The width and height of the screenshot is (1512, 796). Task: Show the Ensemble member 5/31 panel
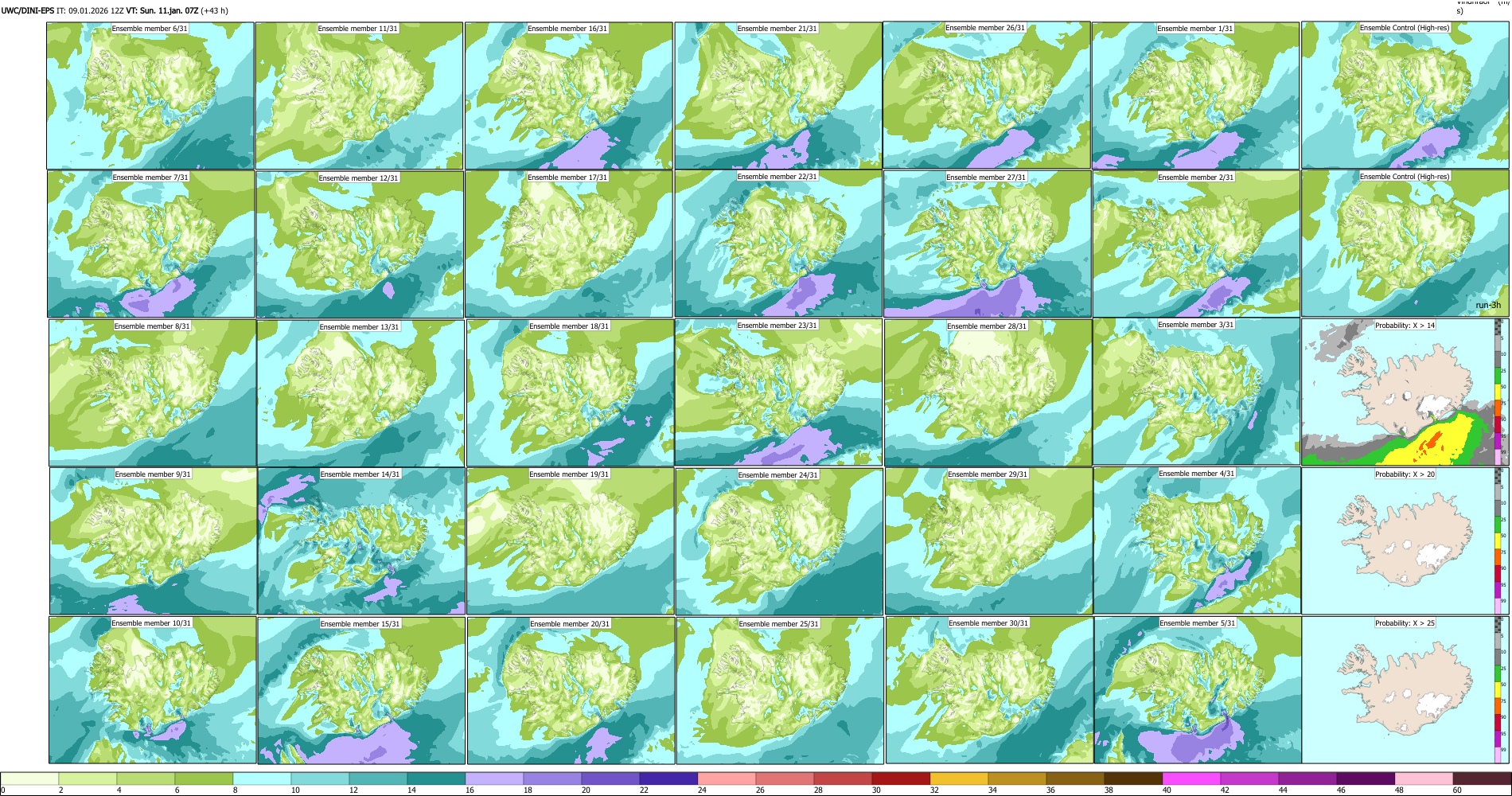(1198, 689)
